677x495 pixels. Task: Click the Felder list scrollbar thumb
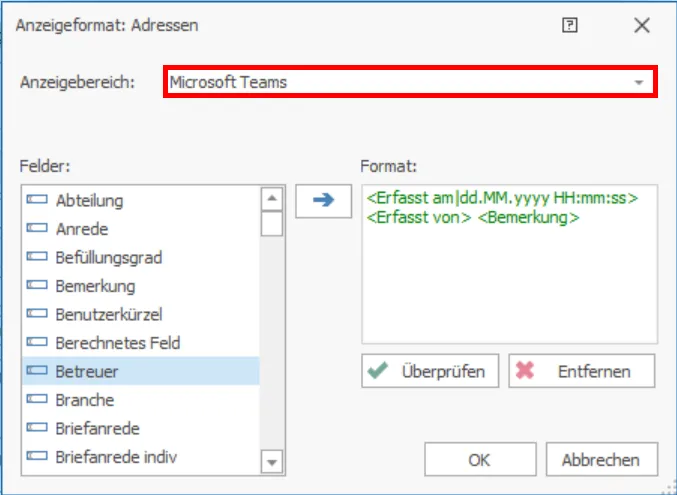272,224
